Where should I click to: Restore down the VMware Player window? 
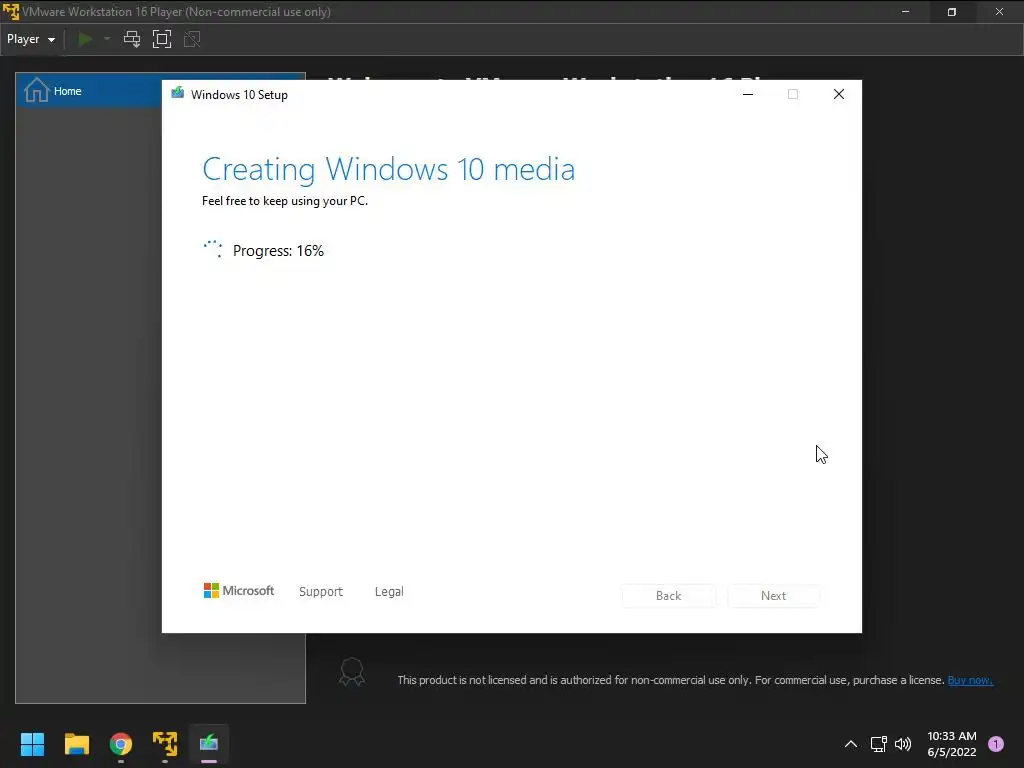pos(952,12)
